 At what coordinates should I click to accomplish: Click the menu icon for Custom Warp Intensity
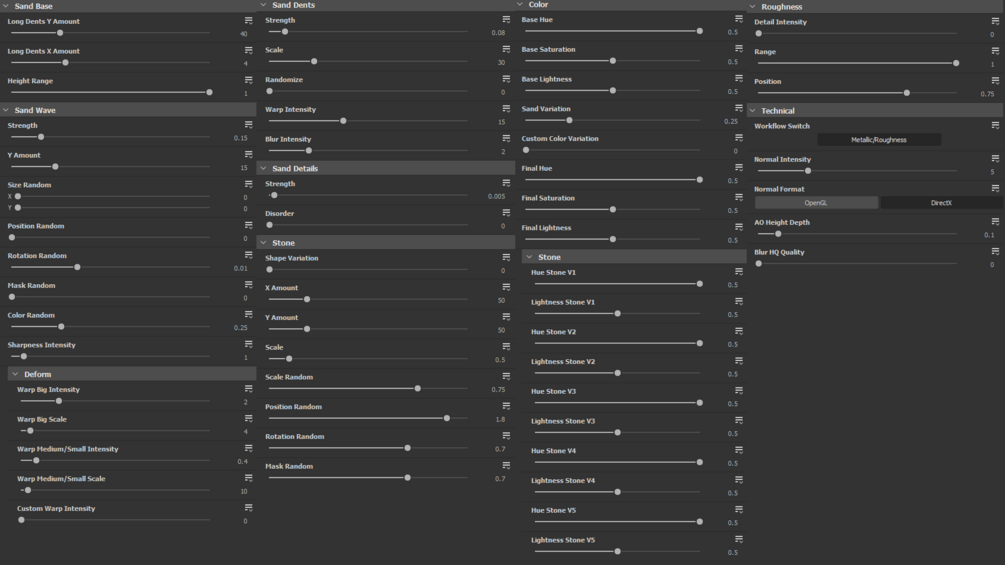249,508
